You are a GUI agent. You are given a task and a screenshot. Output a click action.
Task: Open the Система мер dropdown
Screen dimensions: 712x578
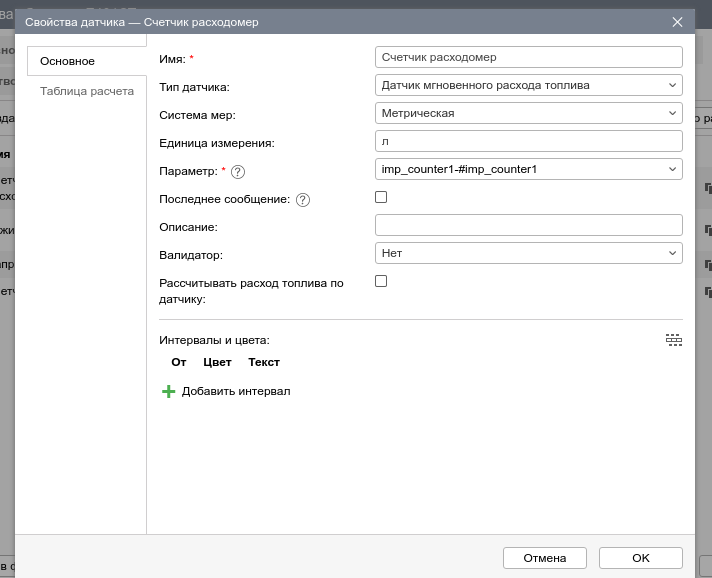pos(528,113)
